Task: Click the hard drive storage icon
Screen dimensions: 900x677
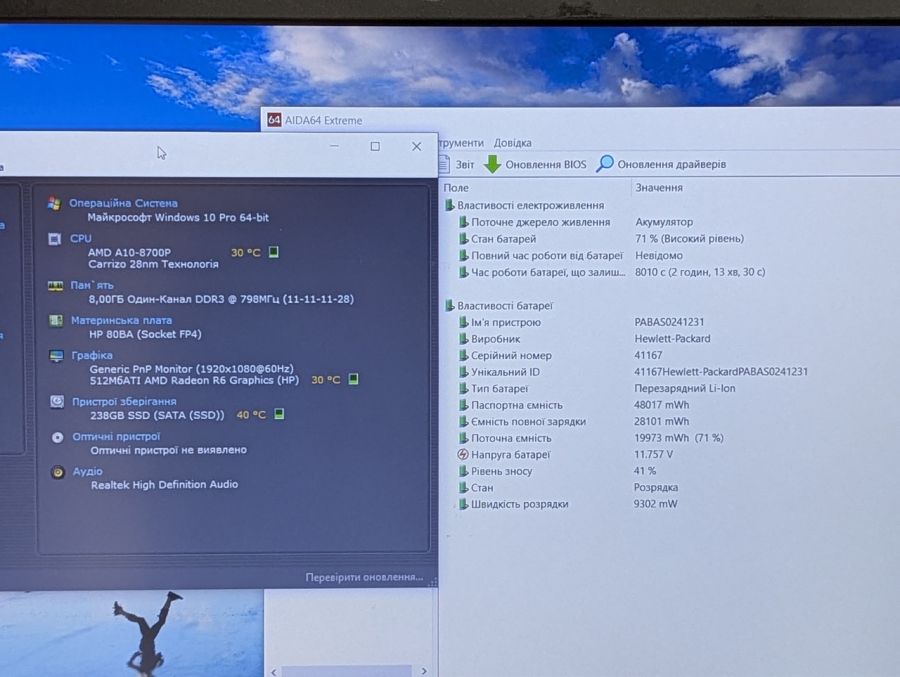Action: tap(57, 401)
